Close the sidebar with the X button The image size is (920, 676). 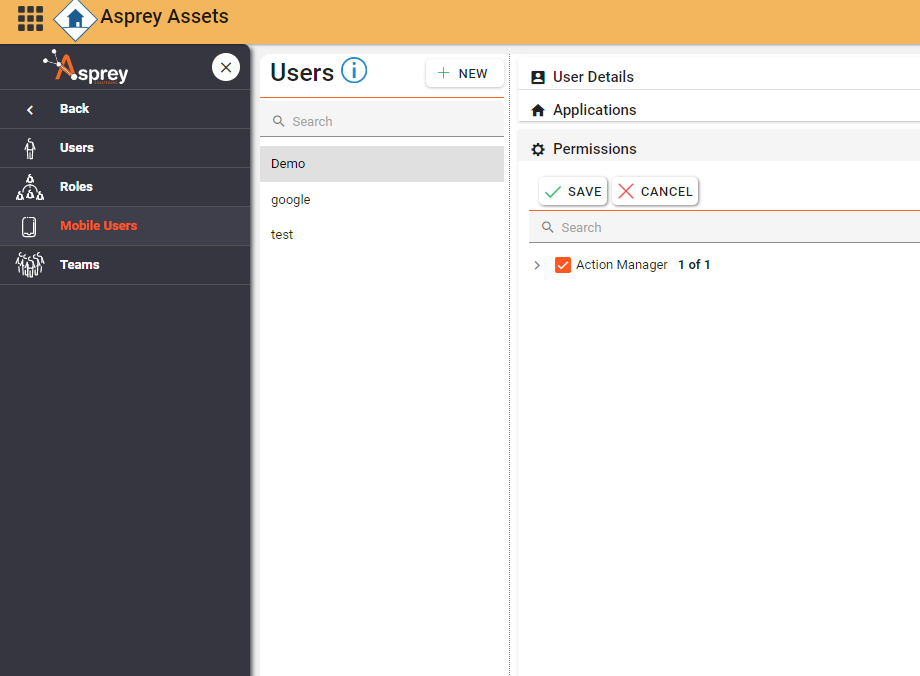(x=226, y=67)
